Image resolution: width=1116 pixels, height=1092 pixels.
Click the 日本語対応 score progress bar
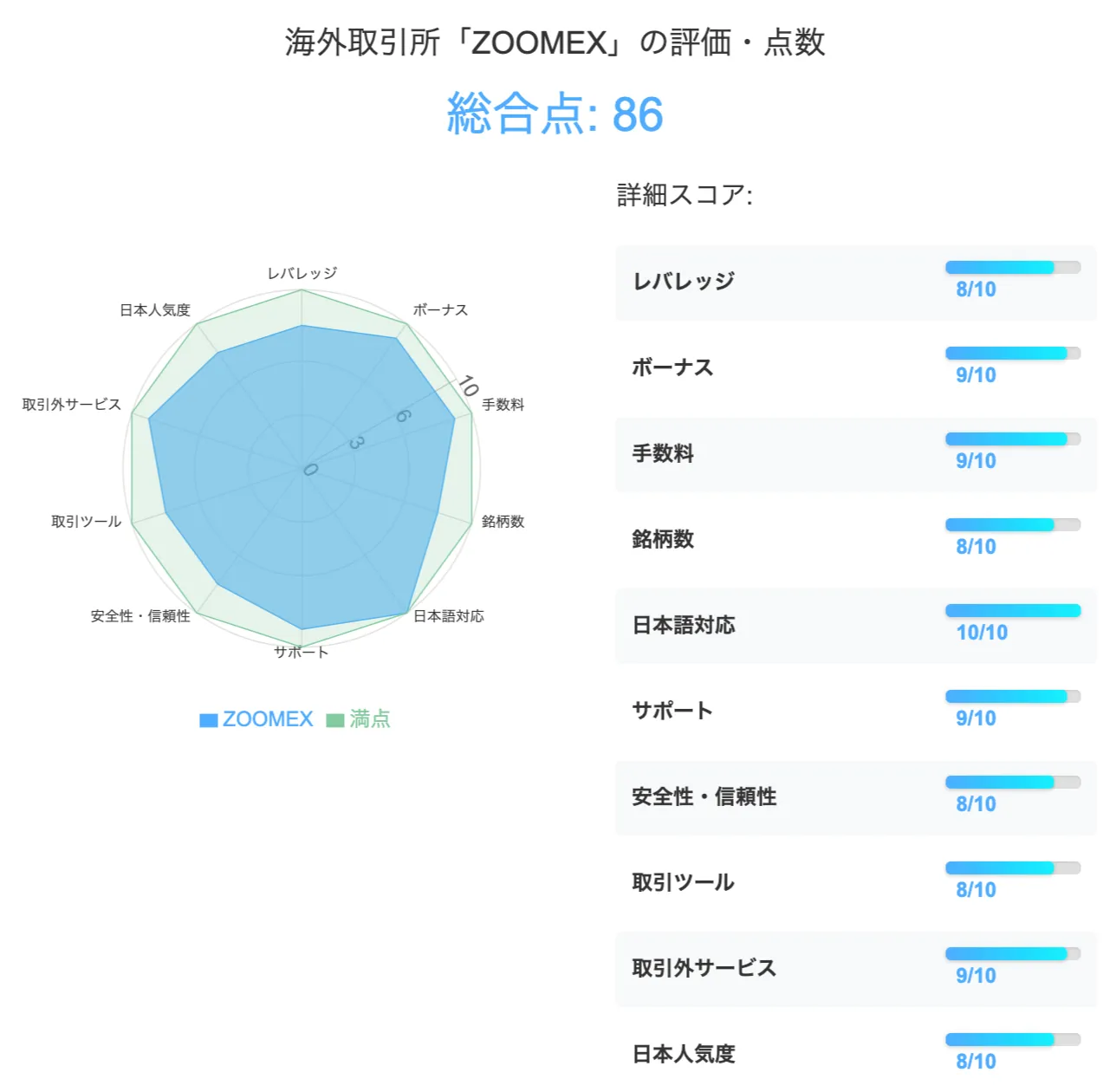[1013, 611]
